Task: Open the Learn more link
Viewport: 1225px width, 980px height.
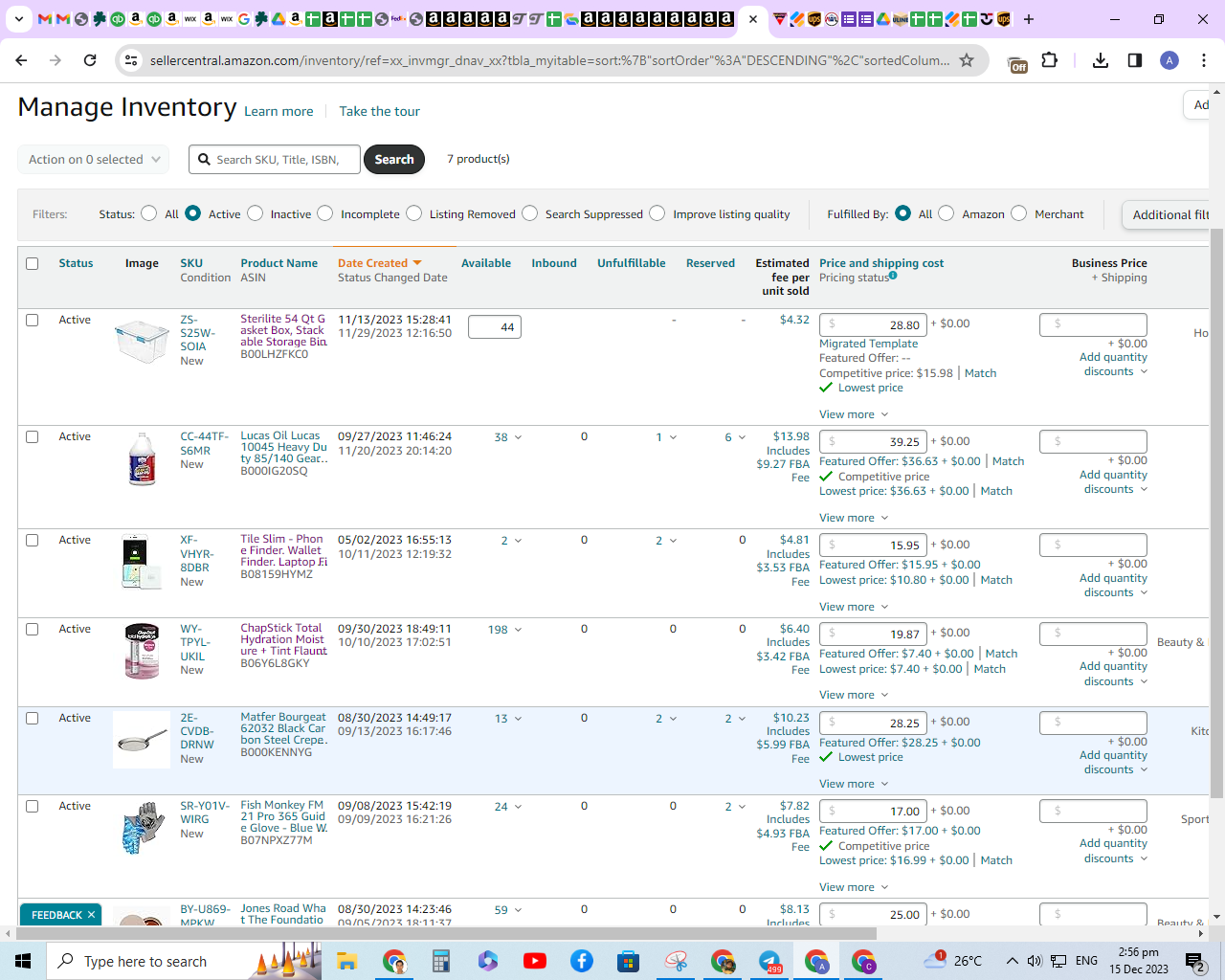Action: (x=278, y=111)
